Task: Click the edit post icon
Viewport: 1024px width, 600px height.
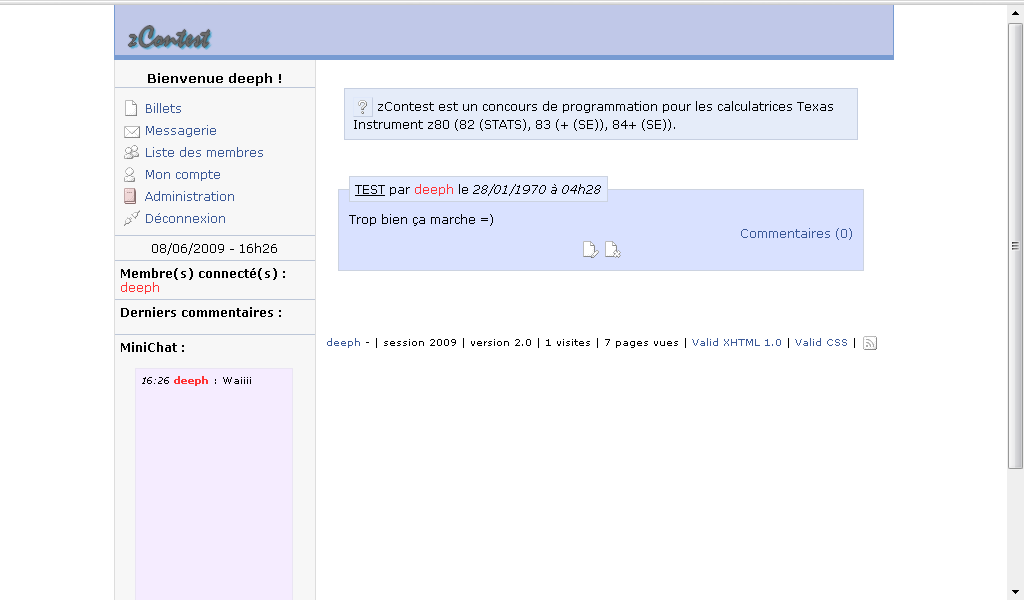Action: 591,250
